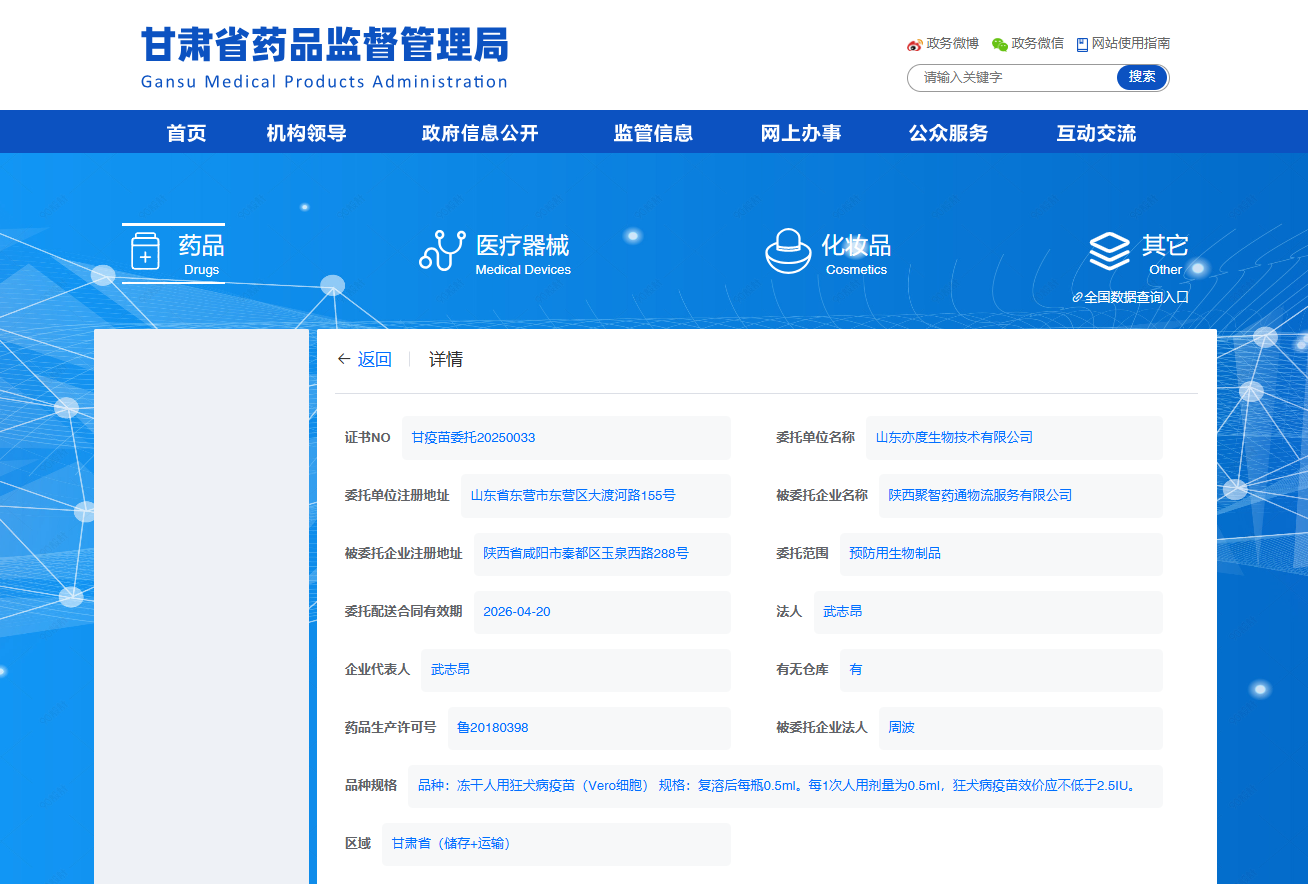Screen dimensions: 1308x884
Task: Focus the keyword search input field
Action: [1012, 77]
